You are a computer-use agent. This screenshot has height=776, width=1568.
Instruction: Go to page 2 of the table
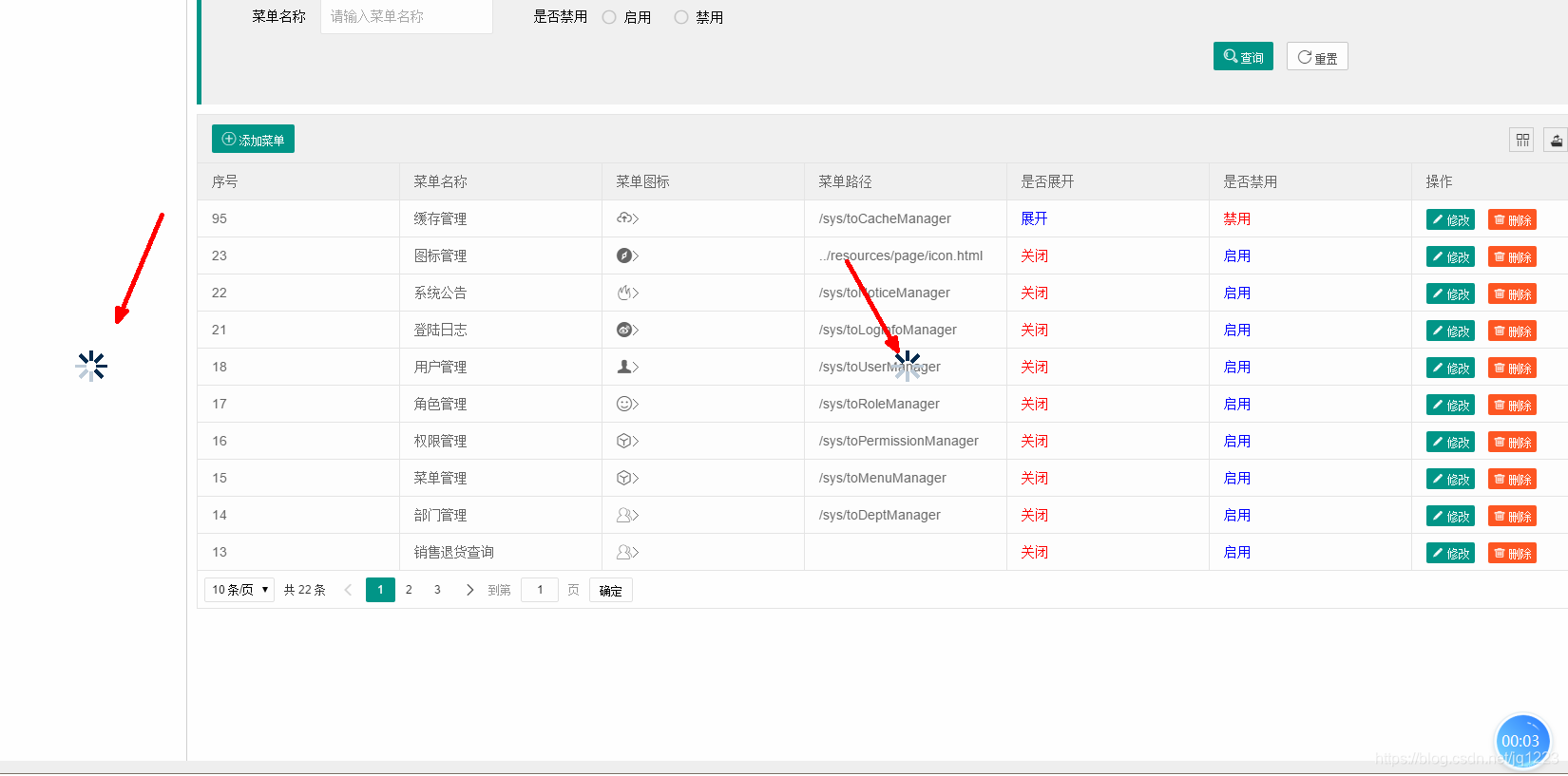click(409, 590)
